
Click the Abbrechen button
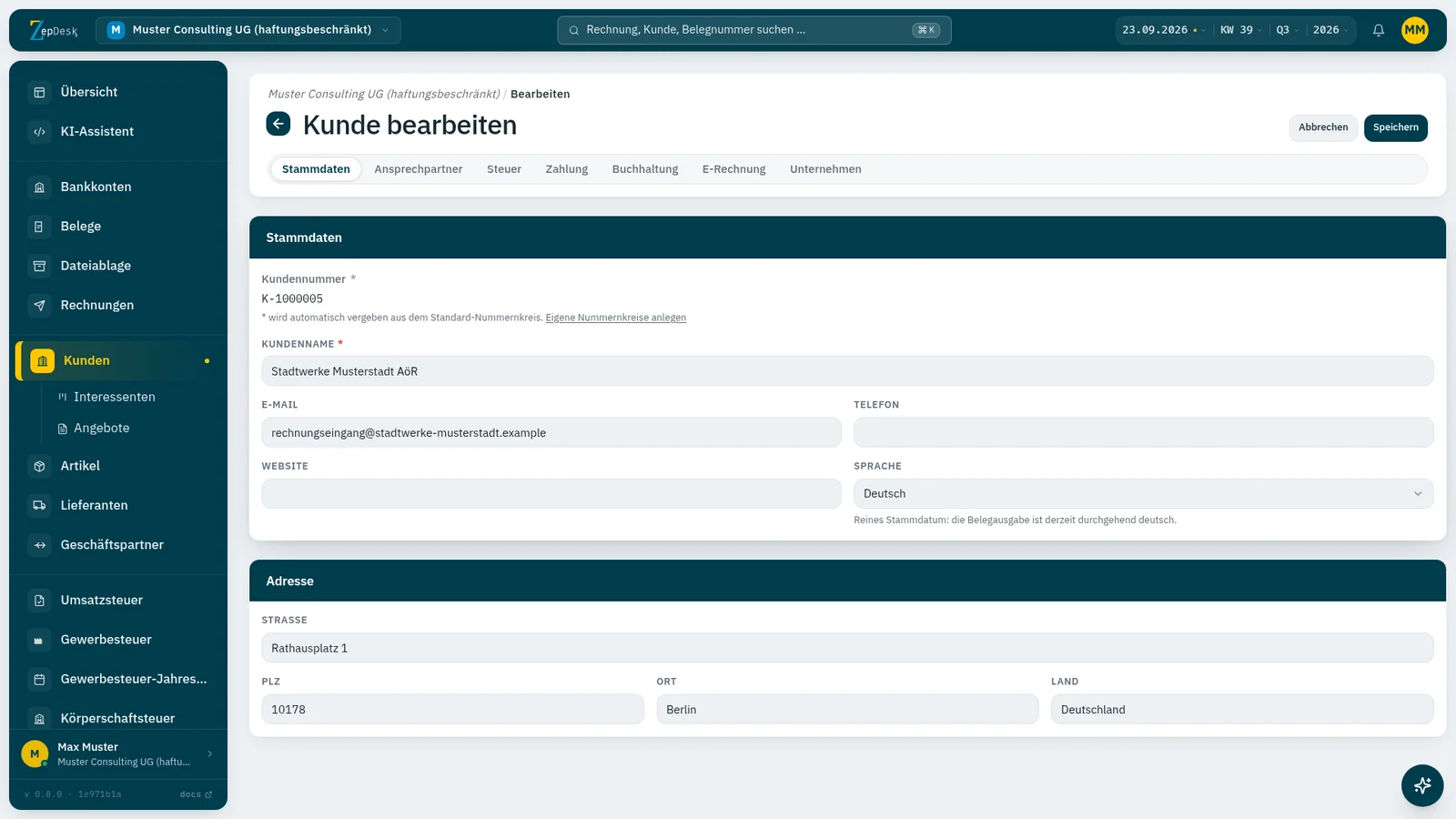coord(1323,127)
